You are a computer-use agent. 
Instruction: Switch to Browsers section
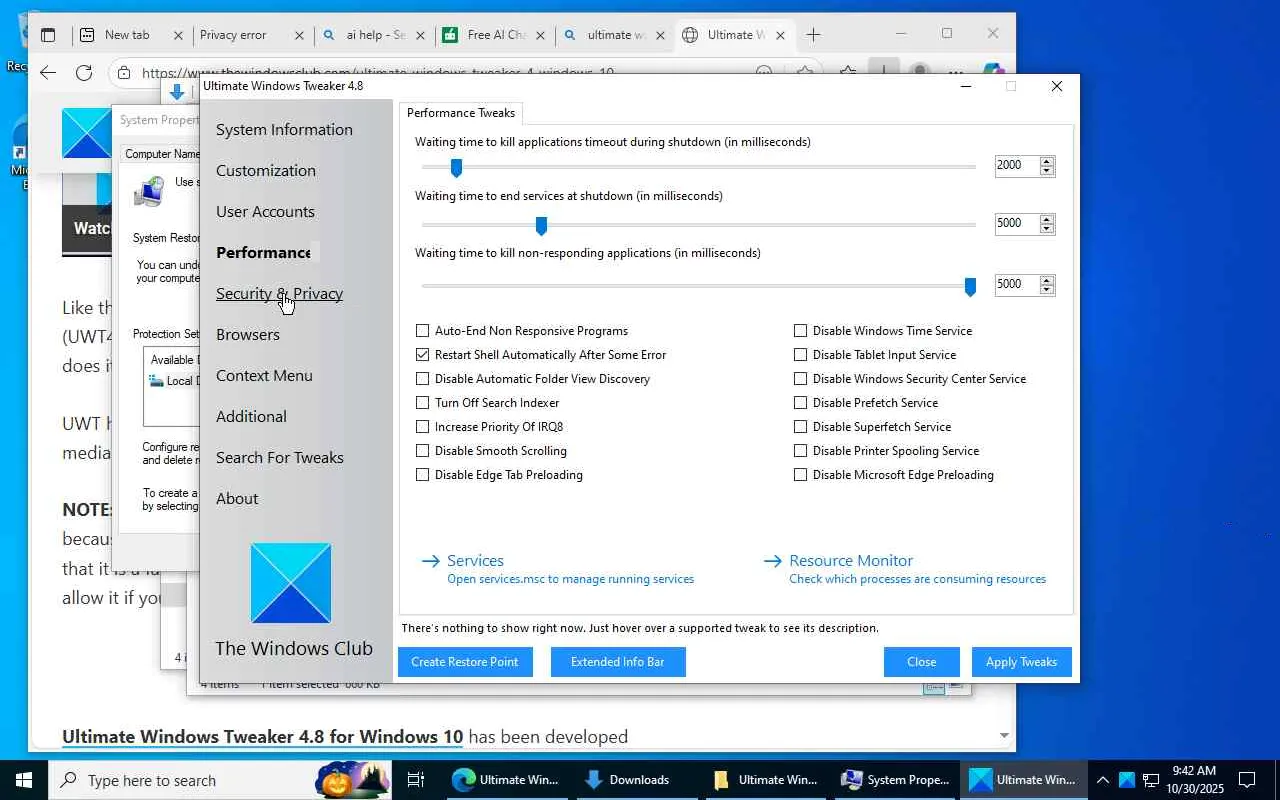pyautogui.click(x=248, y=335)
